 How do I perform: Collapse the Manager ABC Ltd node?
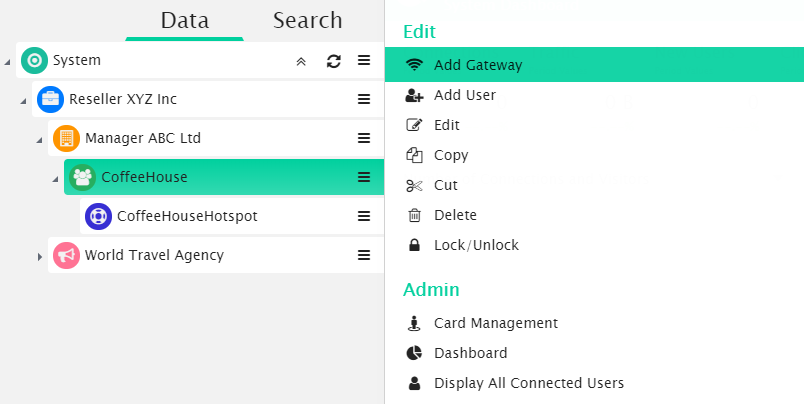[x=40, y=139]
